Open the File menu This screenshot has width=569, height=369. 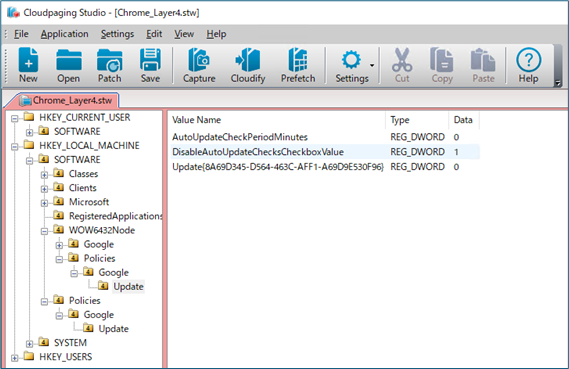(x=21, y=34)
